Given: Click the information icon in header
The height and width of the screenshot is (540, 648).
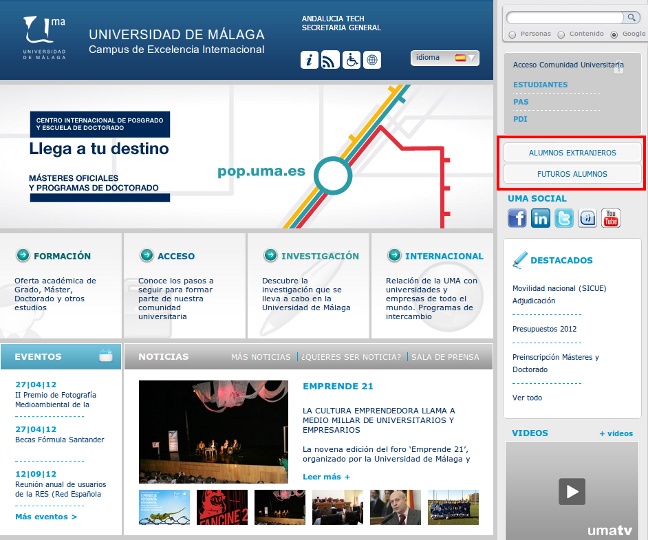Looking at the screenshot, I should pos(309,59).
